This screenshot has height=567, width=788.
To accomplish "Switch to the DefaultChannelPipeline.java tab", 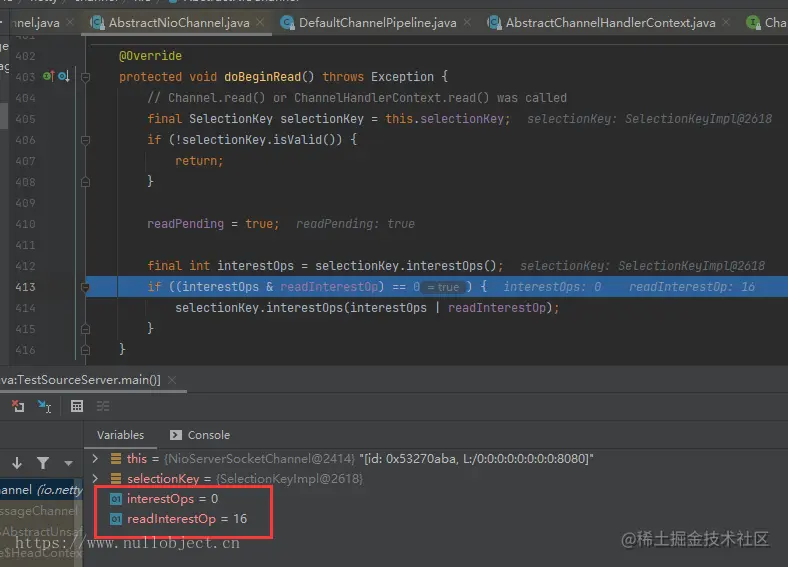I will [377, 23].
